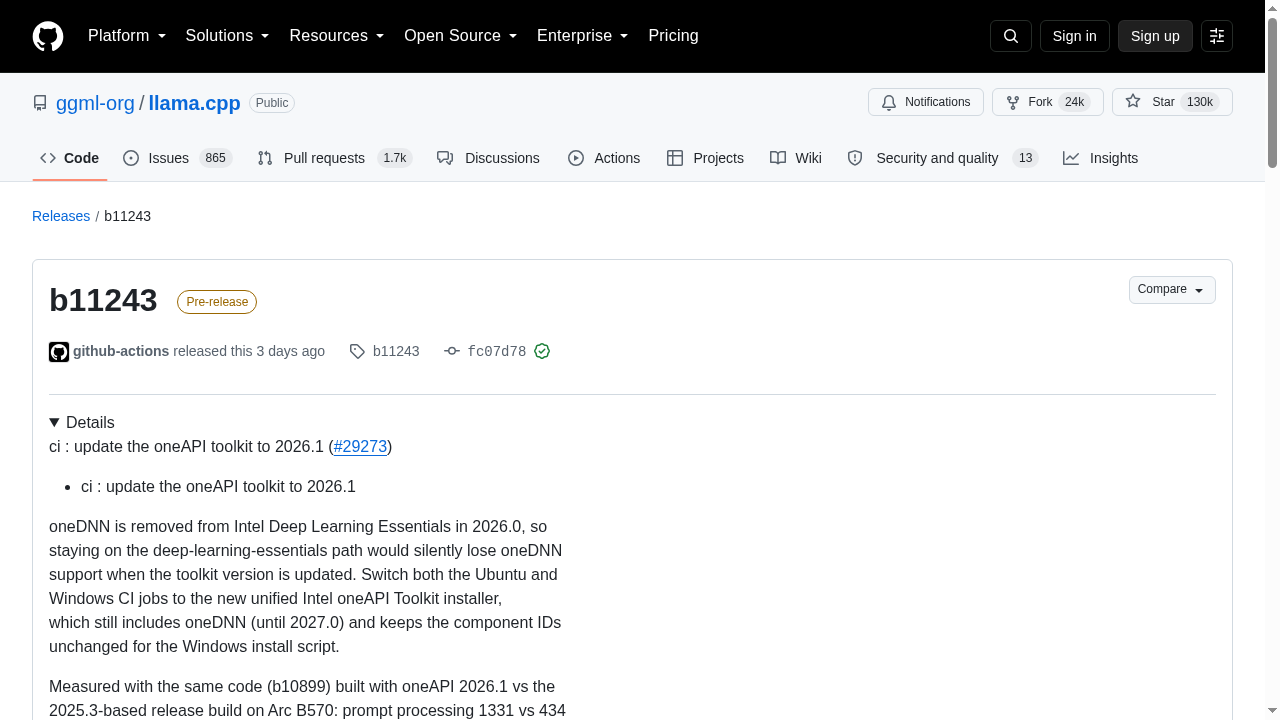Open the Compare dropdown
The height and width of the screenshot is (720, 1280).
click(1172, 290)
